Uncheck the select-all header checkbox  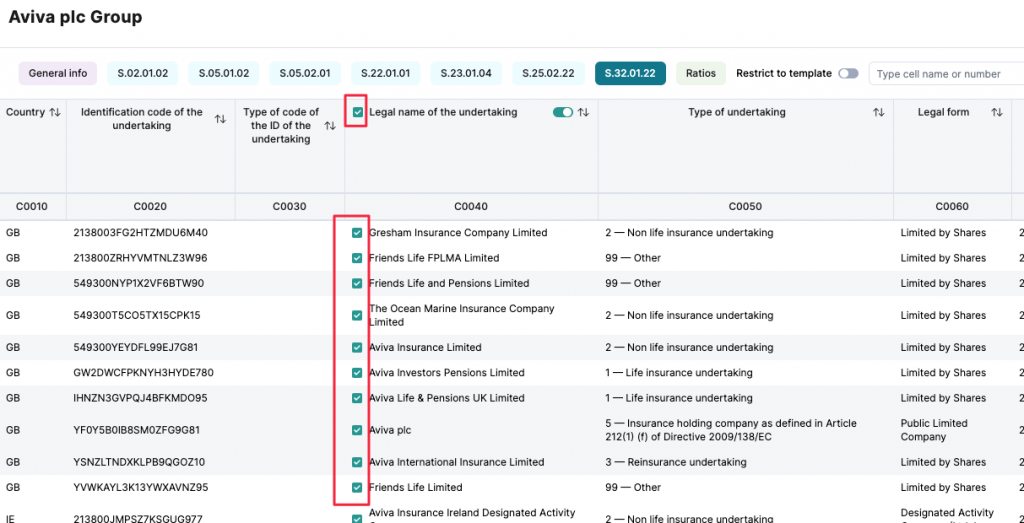click(x=358, y=113)
